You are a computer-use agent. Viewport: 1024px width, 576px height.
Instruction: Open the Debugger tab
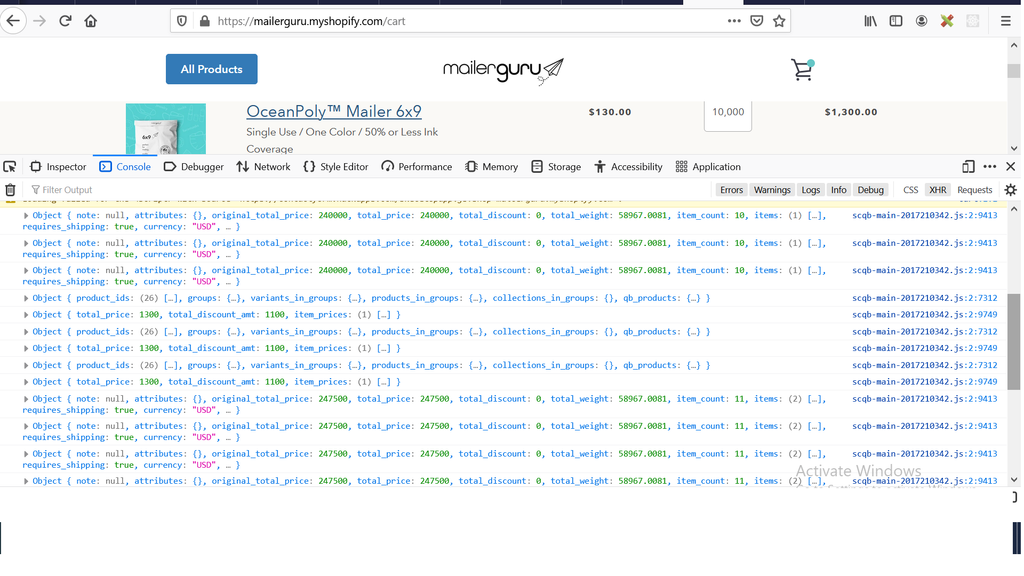click(193, 167)
